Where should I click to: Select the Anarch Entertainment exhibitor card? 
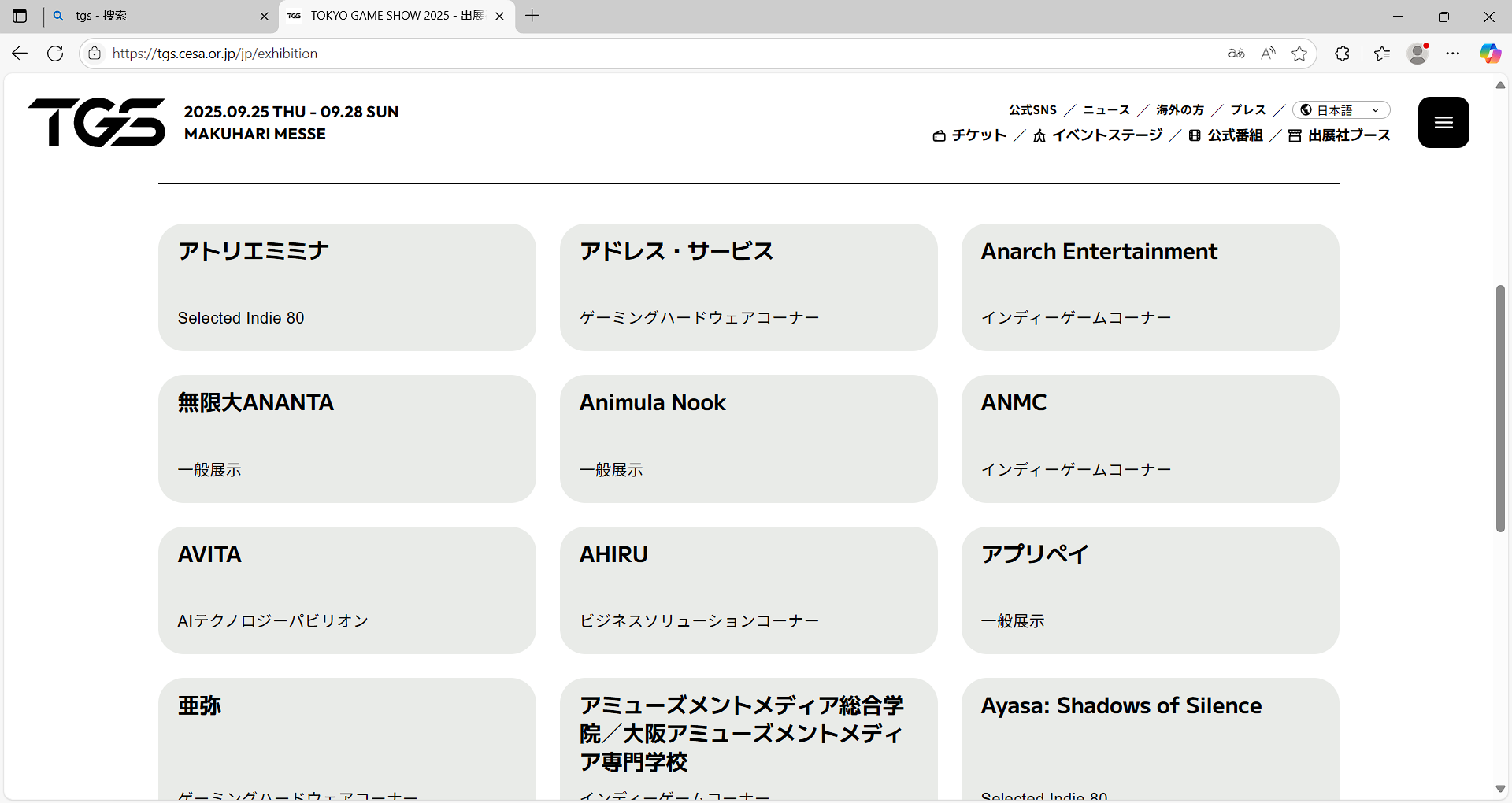[x=1150, y=287]
